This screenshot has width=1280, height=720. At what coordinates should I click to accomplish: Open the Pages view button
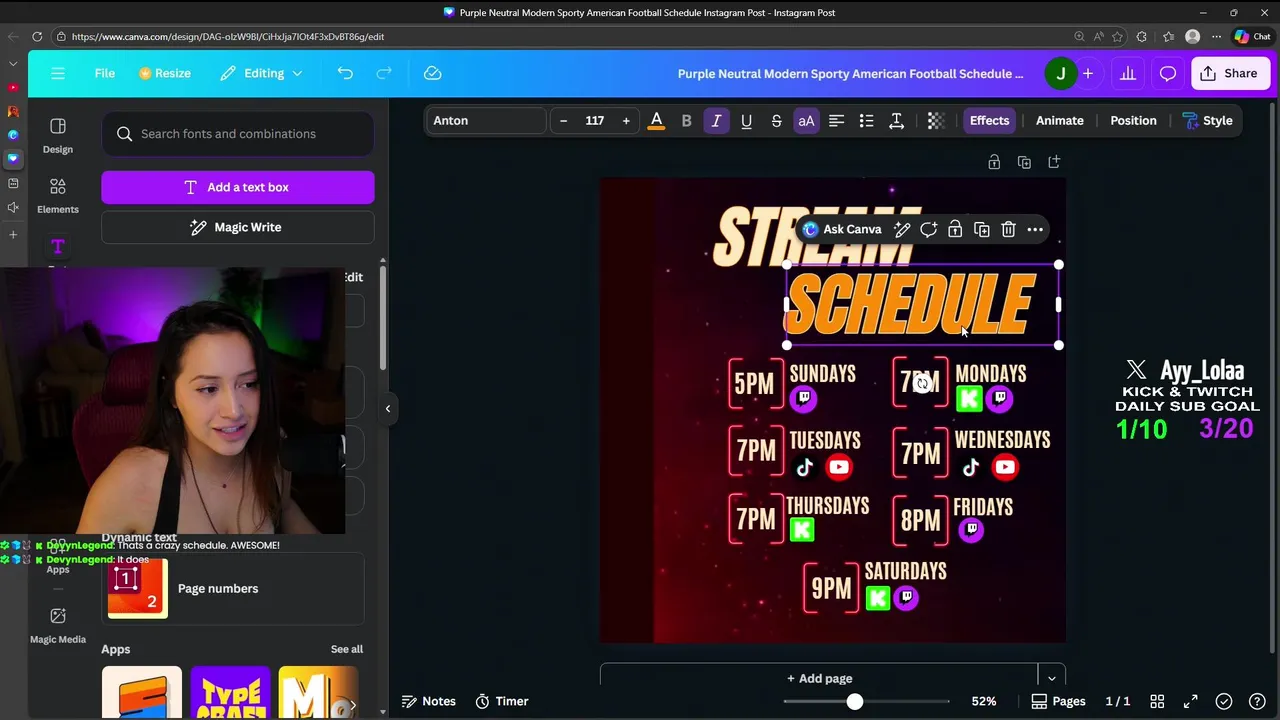[x=1058, y=701]
